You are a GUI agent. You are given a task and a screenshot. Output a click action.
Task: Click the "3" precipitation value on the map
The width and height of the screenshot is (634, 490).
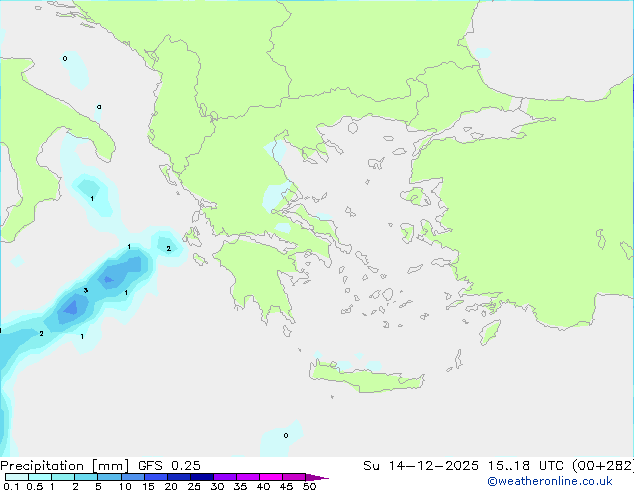[86, 290]
